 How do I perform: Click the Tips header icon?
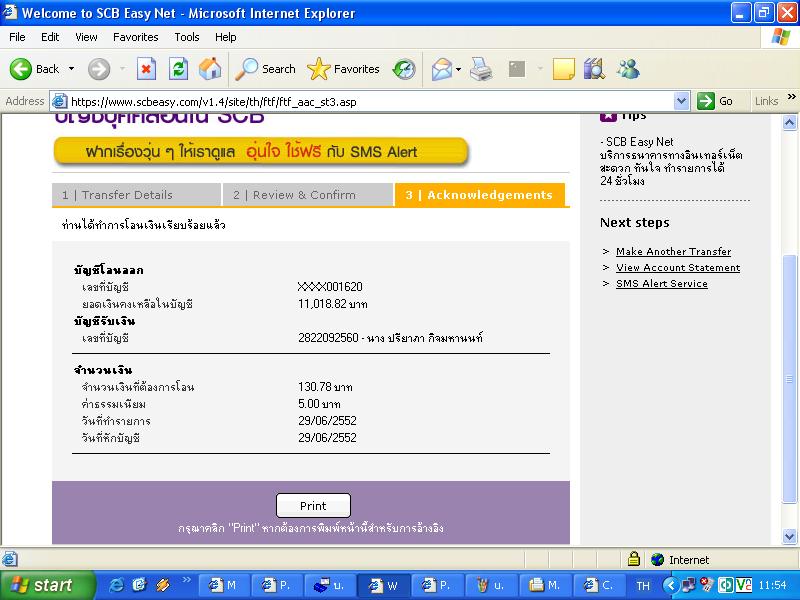pos(608,117)
